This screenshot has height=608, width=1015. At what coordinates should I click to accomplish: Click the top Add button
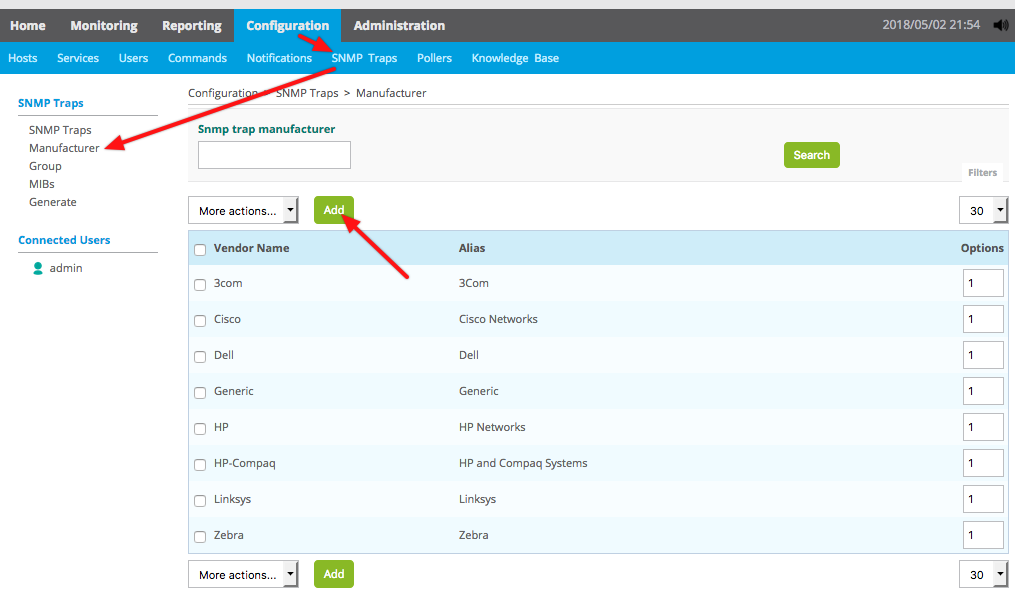[x=334, y=210]
